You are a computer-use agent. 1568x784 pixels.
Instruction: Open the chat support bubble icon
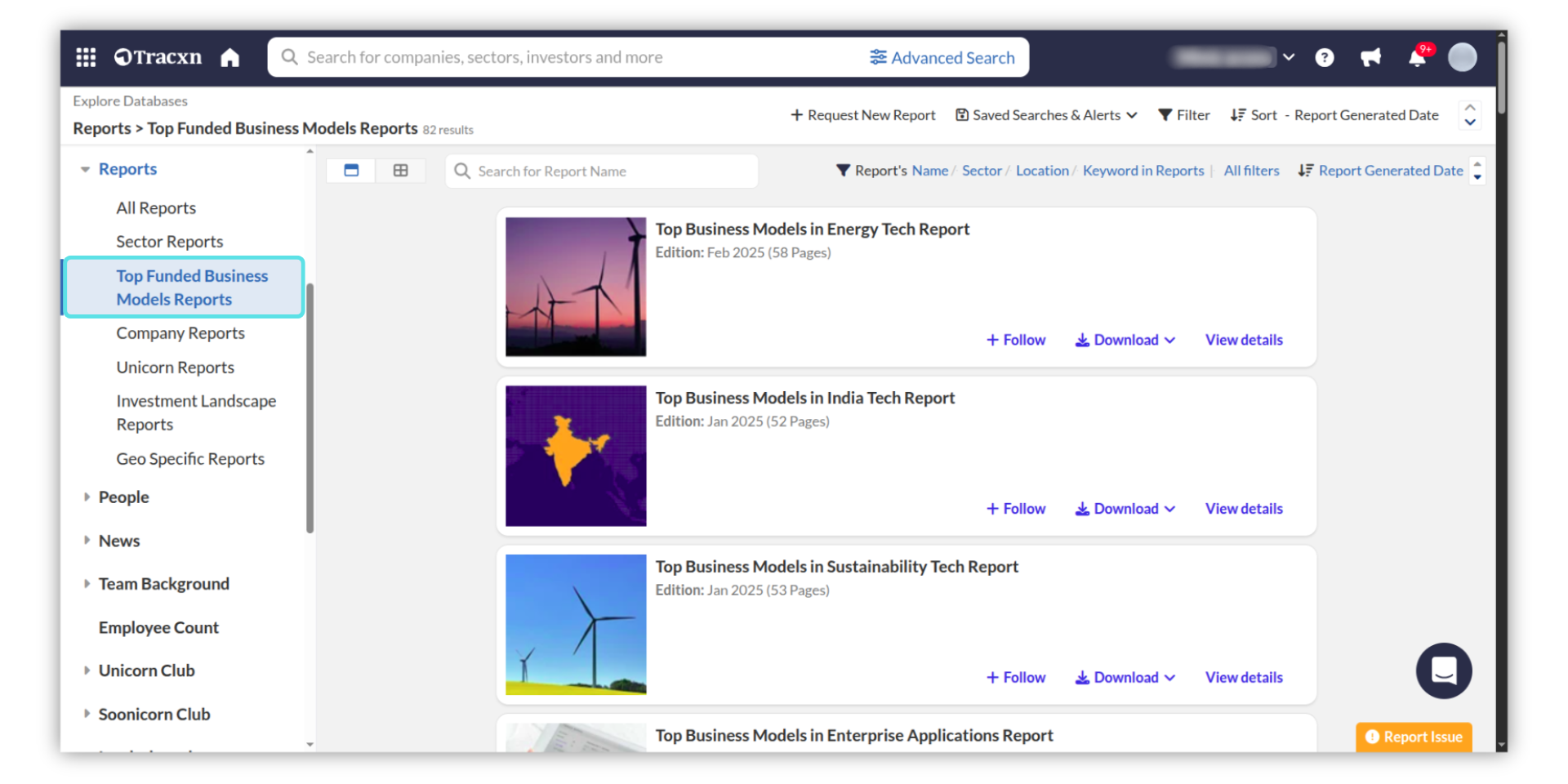pos(1443,670)
